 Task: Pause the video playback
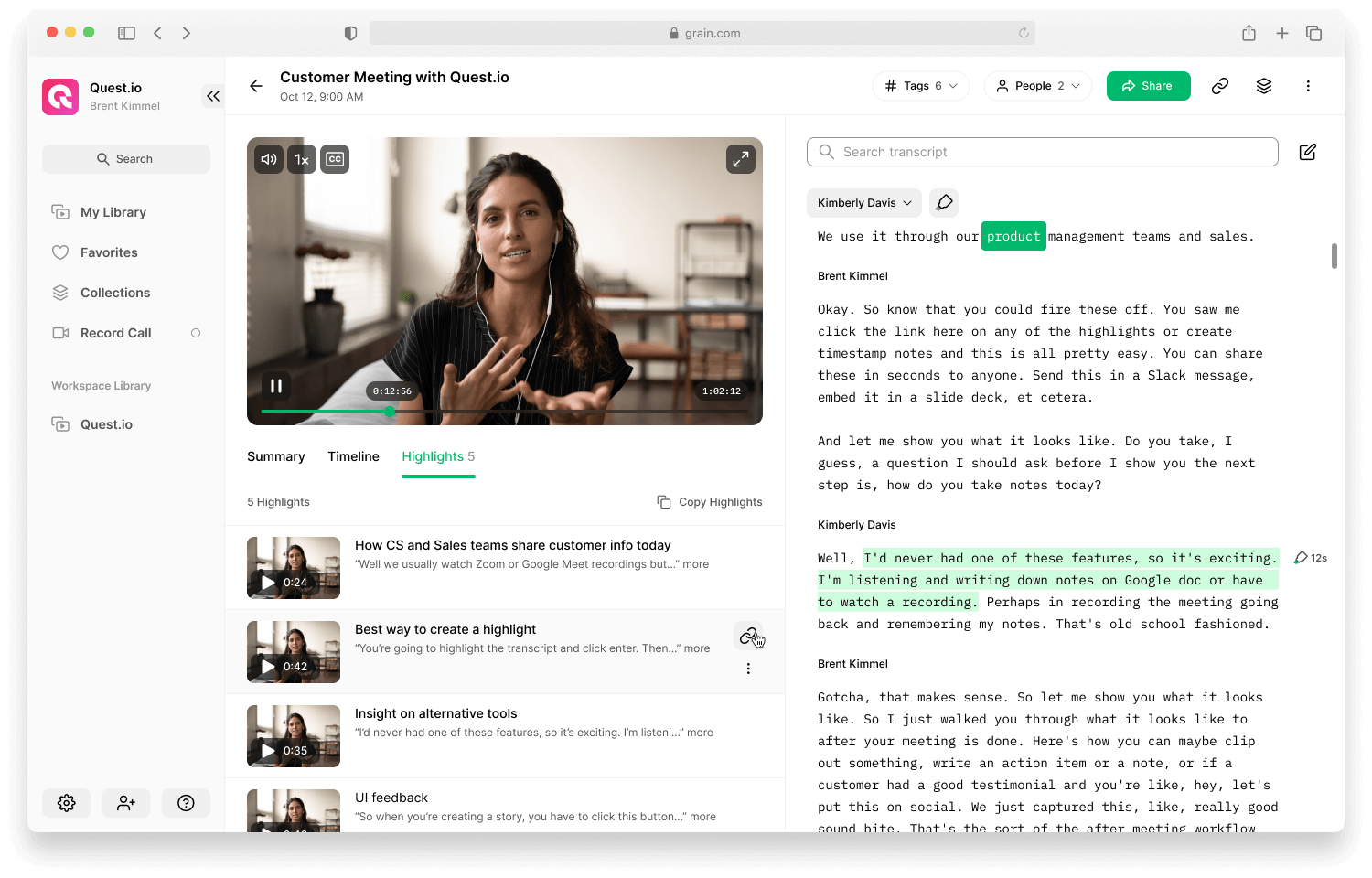point(276,386)
